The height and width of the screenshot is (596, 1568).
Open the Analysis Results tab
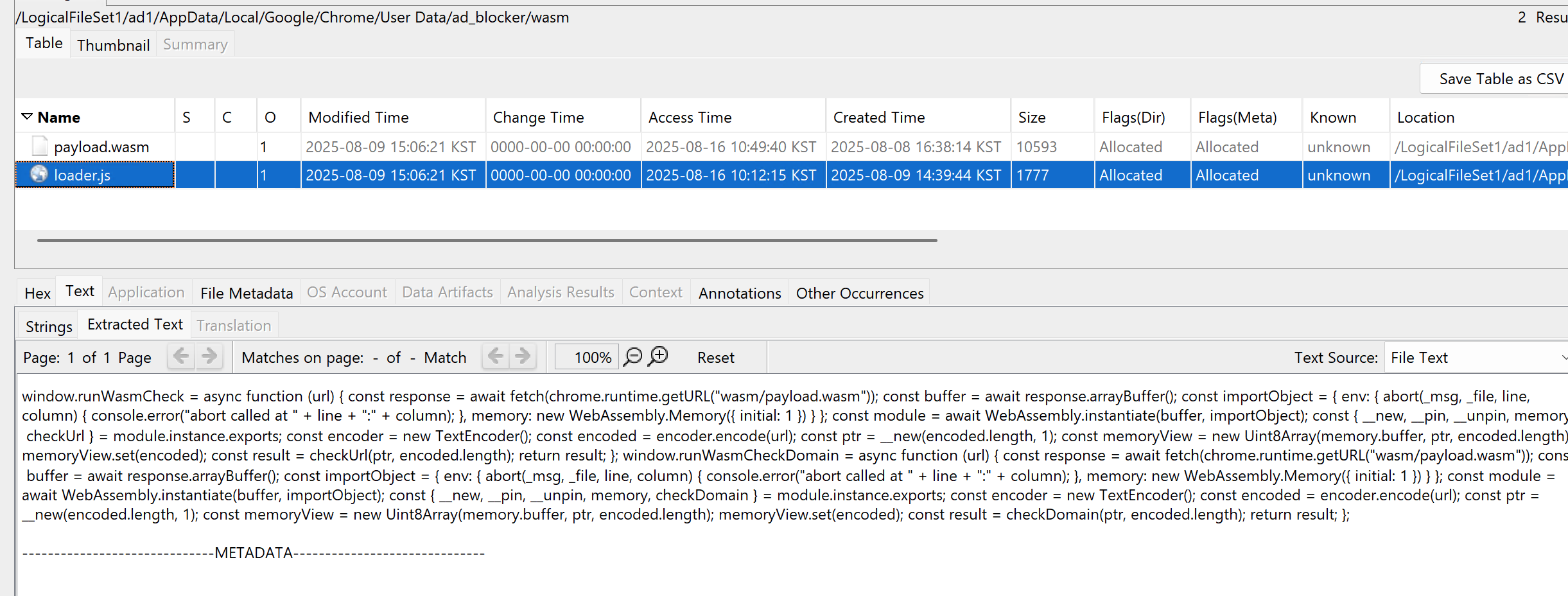[561, 293]
